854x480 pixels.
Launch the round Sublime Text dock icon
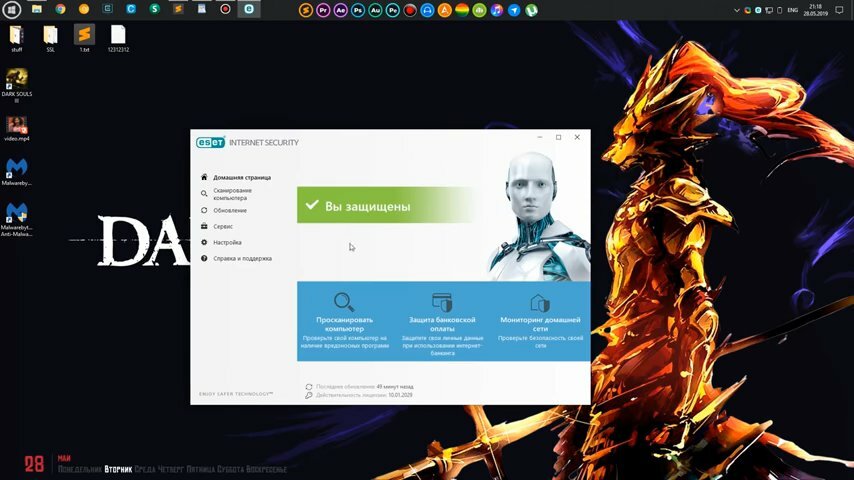[306, 10]
